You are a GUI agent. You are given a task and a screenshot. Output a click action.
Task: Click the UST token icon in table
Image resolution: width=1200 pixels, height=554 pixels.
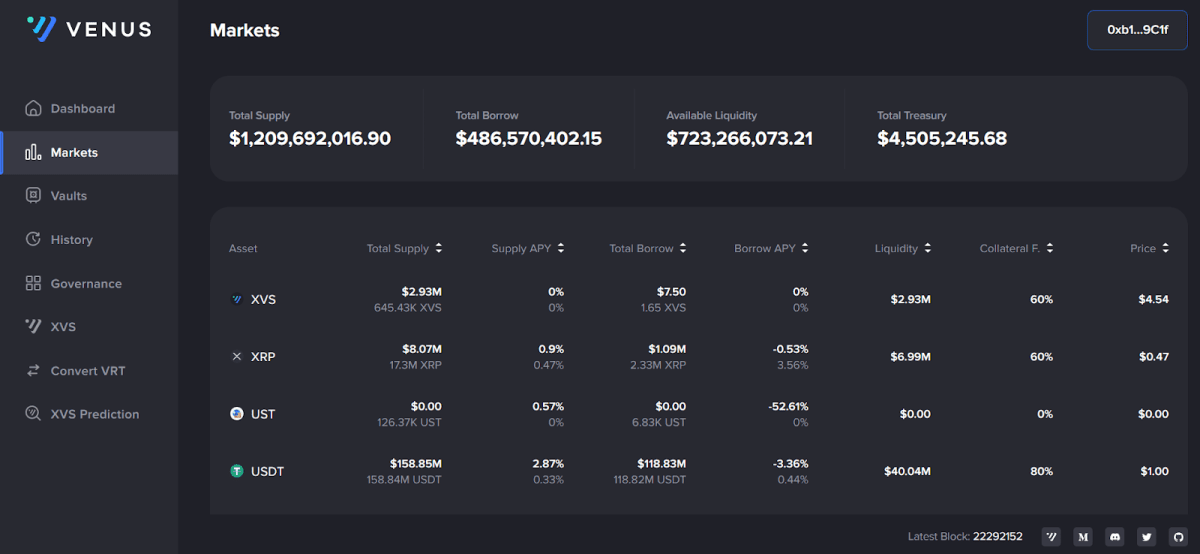[237, 413]
